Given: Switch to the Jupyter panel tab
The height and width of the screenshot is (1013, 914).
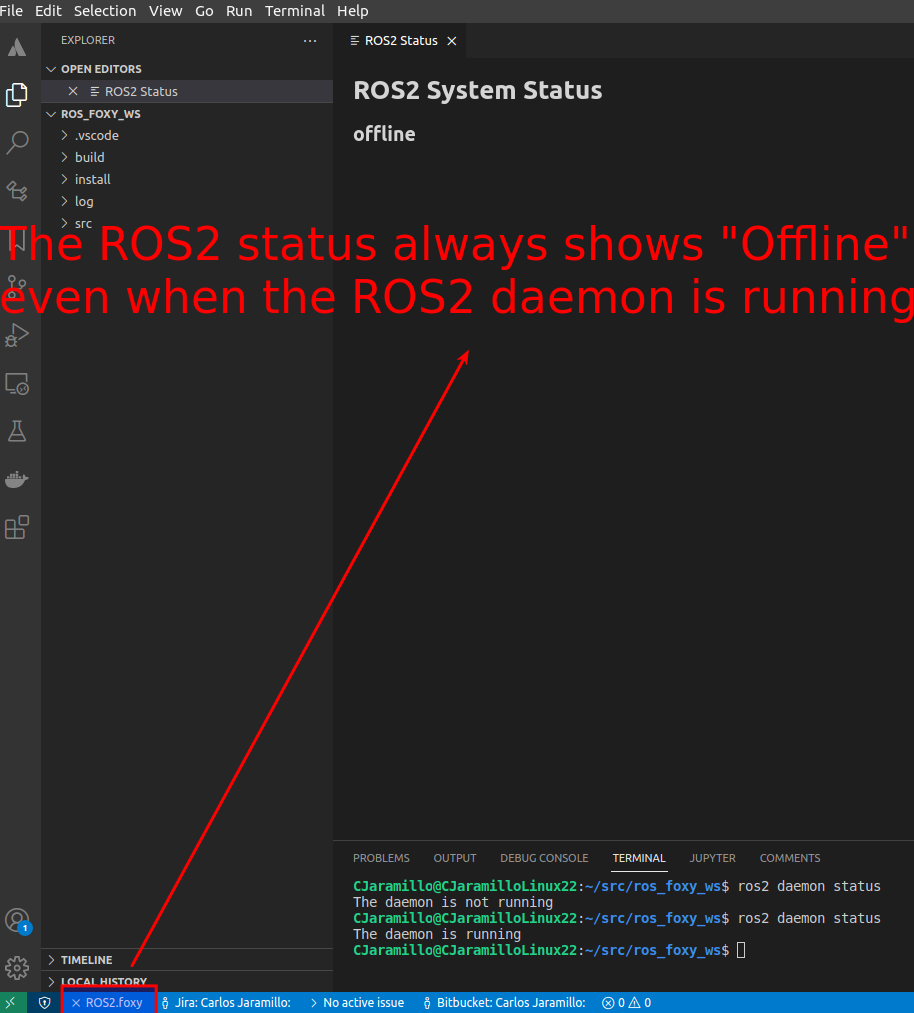Looking at the screenshot, I should coord(712,858).
